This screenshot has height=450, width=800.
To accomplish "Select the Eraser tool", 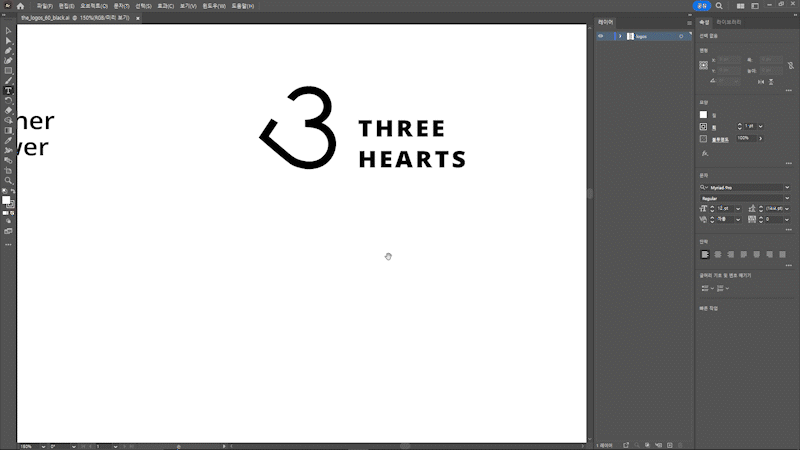I will point(8,111).
